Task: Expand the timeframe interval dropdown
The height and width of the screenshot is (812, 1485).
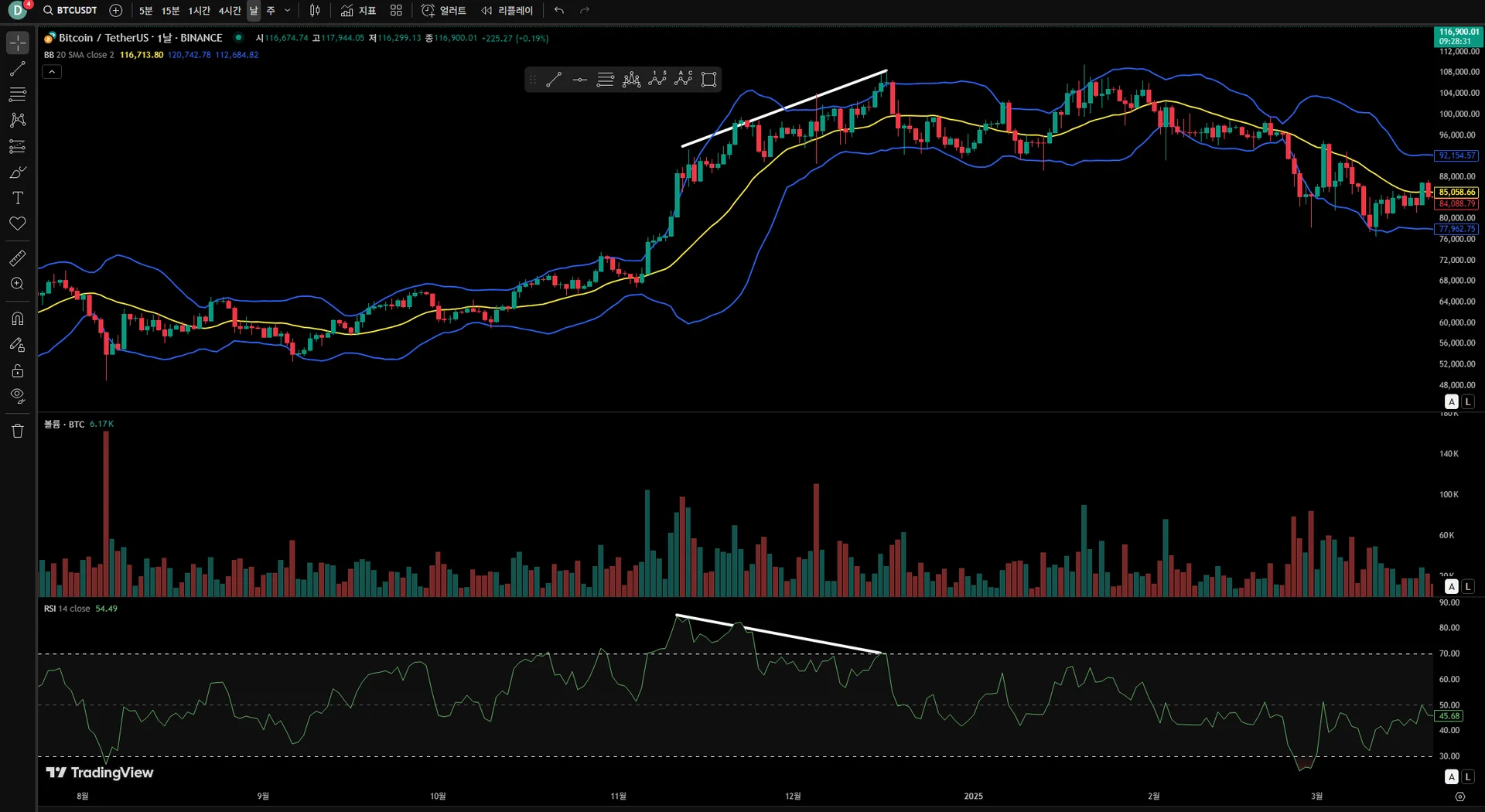Action: coord(288,10)
